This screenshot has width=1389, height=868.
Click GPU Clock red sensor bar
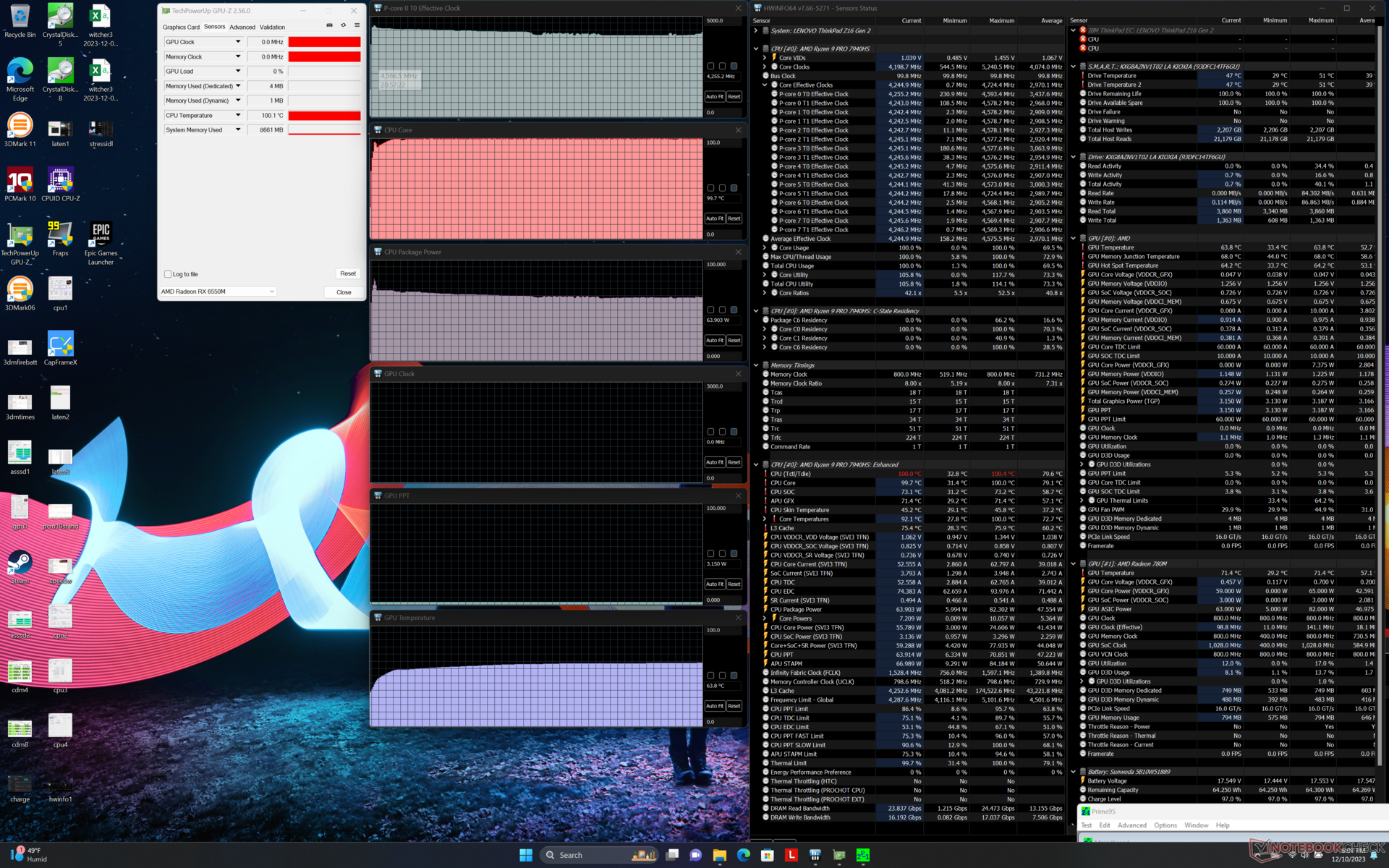point(324,42)
